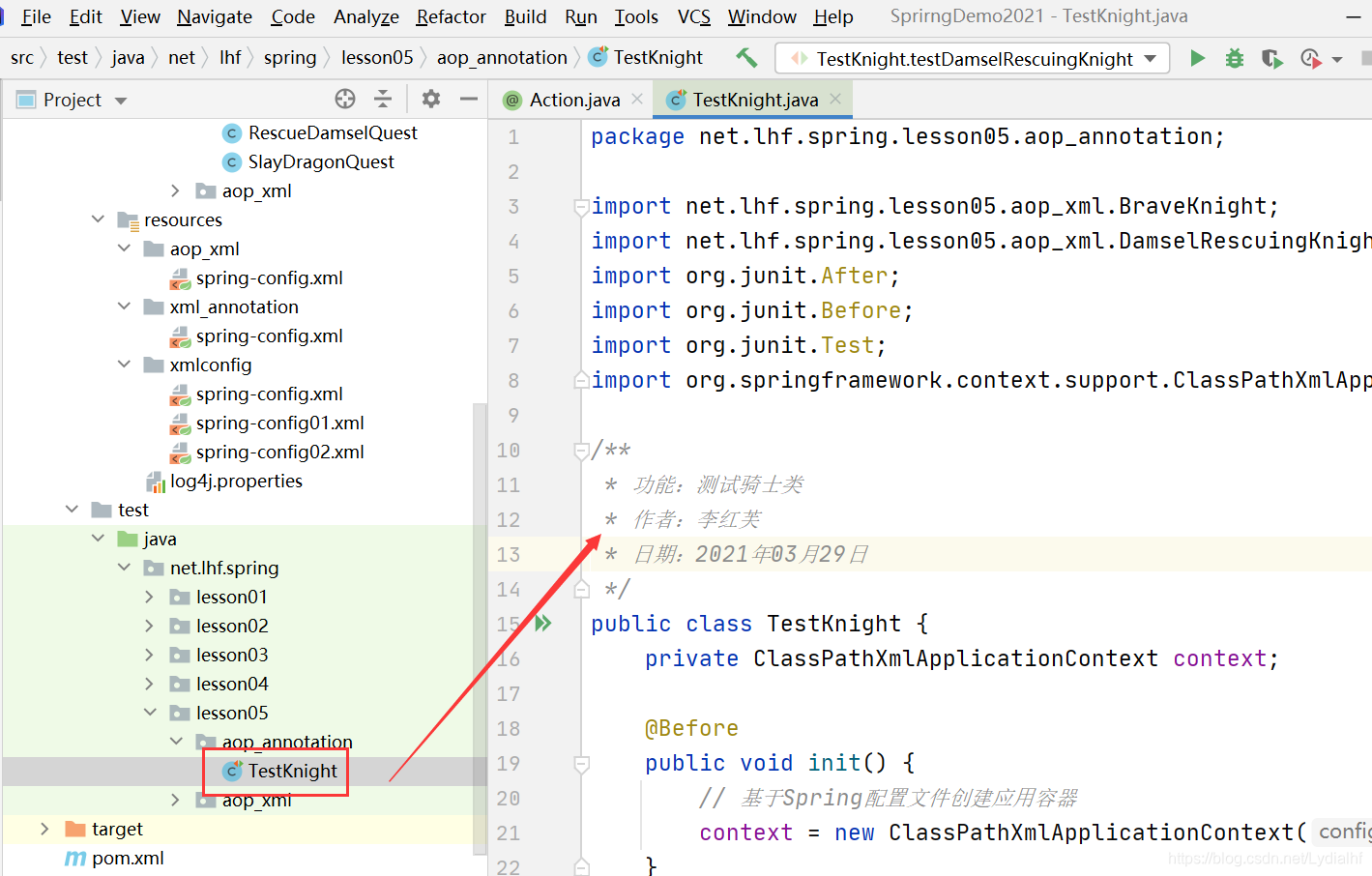
Task: Expand the lesson01 package
Action: [149, 597]
